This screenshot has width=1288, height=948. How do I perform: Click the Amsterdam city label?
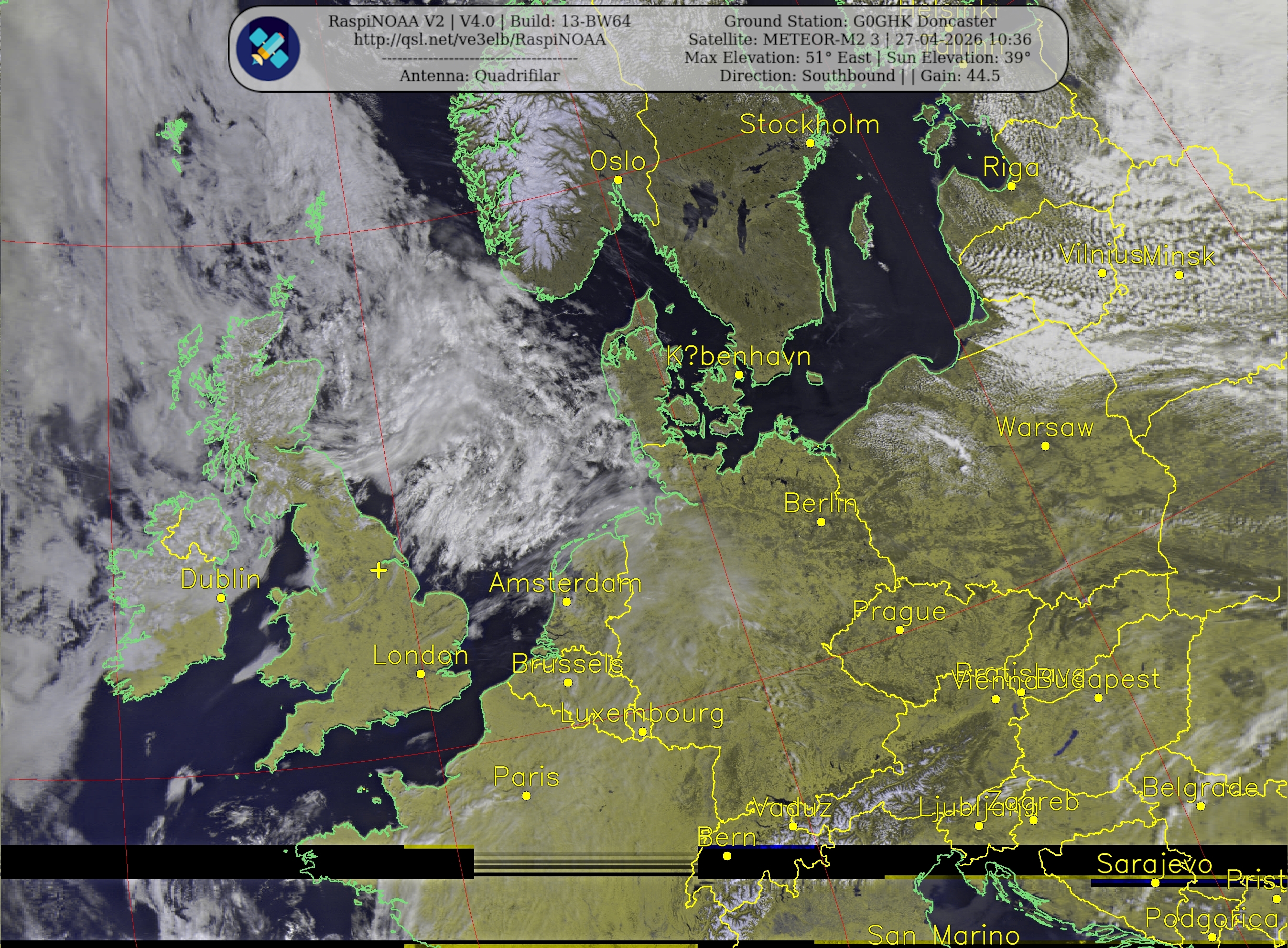565,583
